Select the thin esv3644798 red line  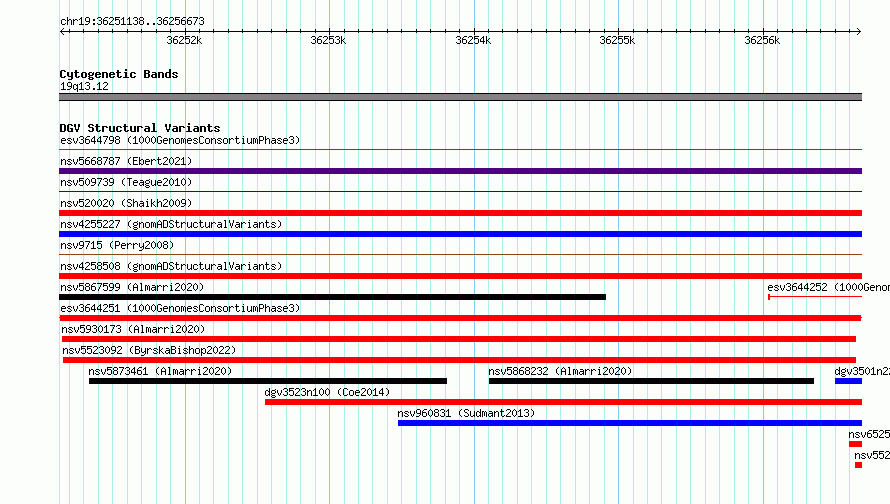tap(460, 150)
